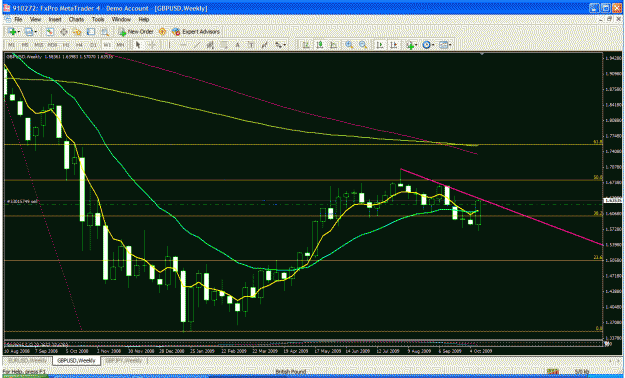Click the chart shift triangle marker at top

(483, 55)
